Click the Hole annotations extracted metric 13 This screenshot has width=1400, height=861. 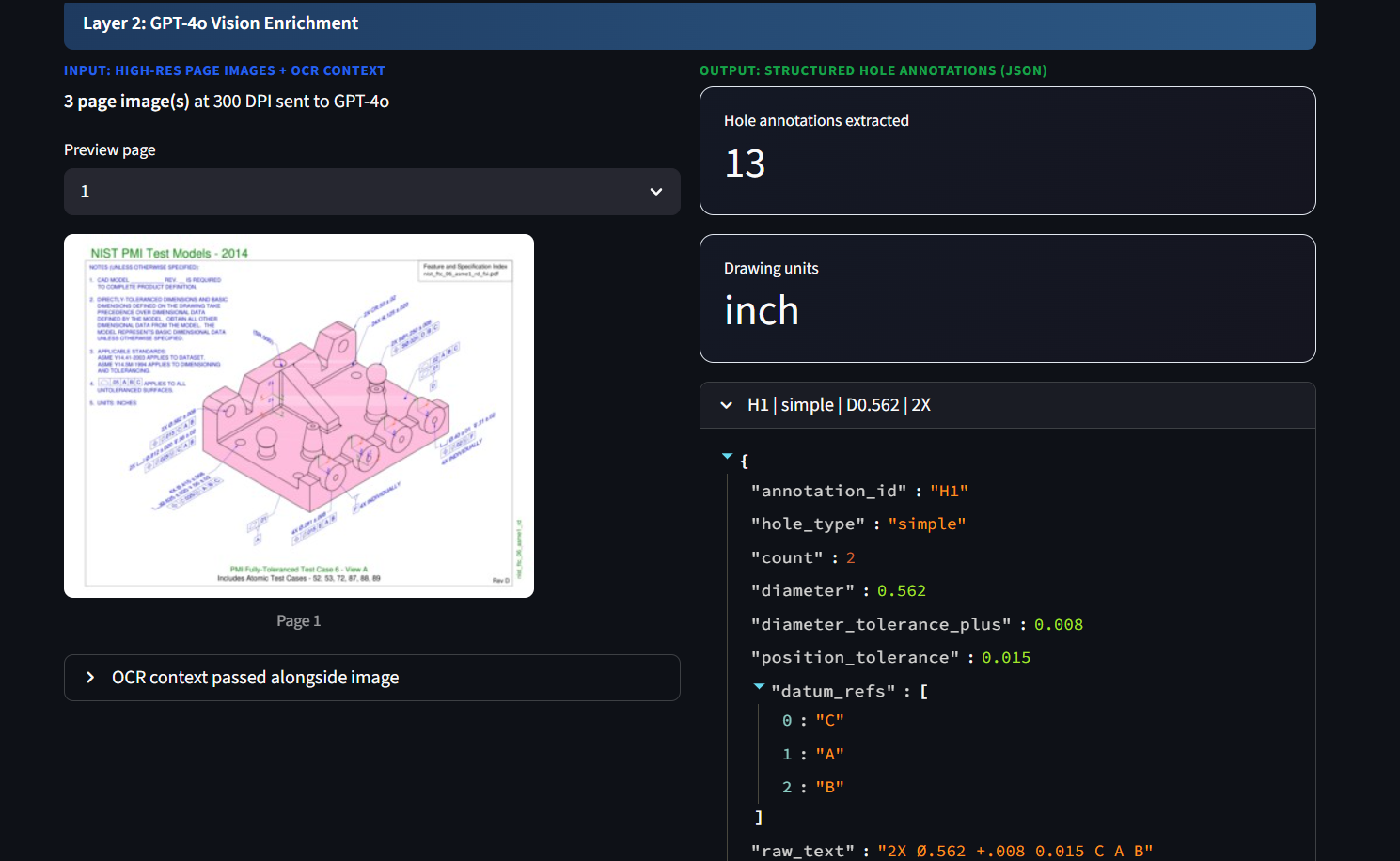746,164
